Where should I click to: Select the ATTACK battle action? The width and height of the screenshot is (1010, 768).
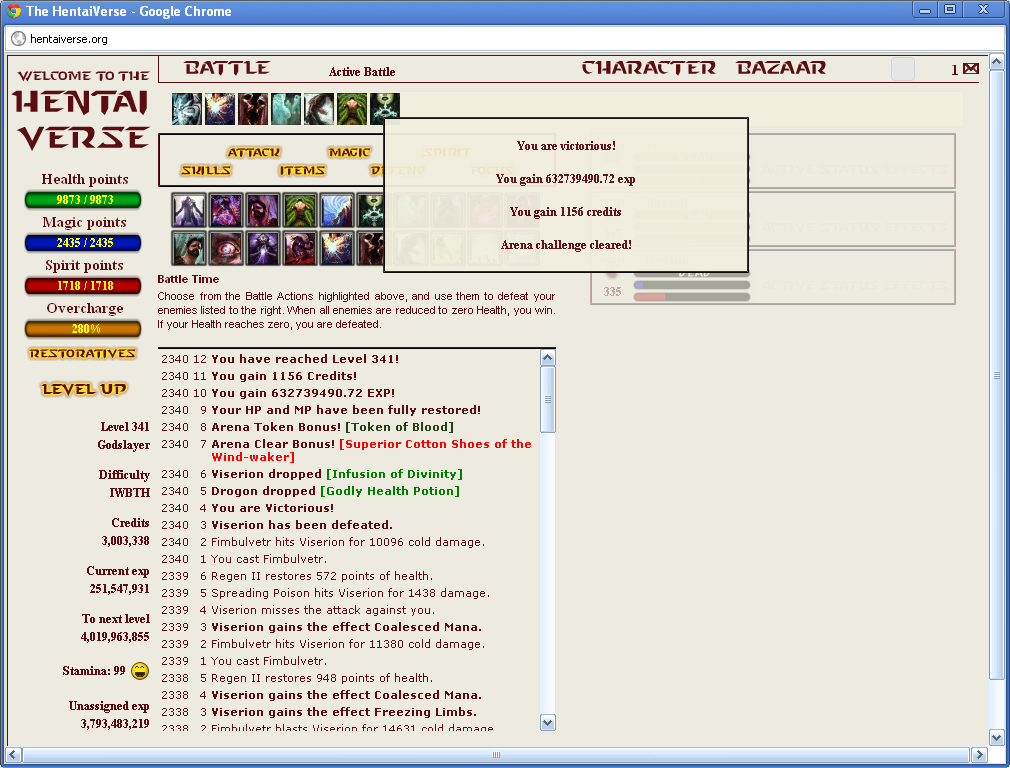pyautogui.click(x=254, y=152)
